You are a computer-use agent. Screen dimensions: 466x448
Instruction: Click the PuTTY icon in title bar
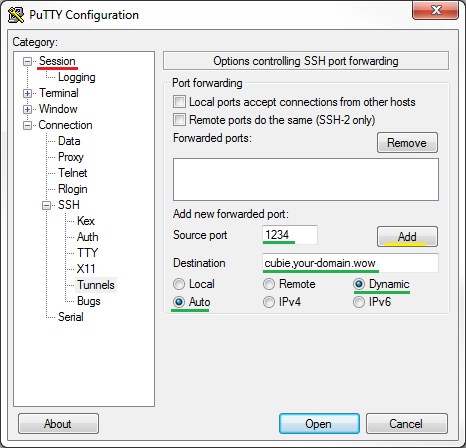click(16, 15)
